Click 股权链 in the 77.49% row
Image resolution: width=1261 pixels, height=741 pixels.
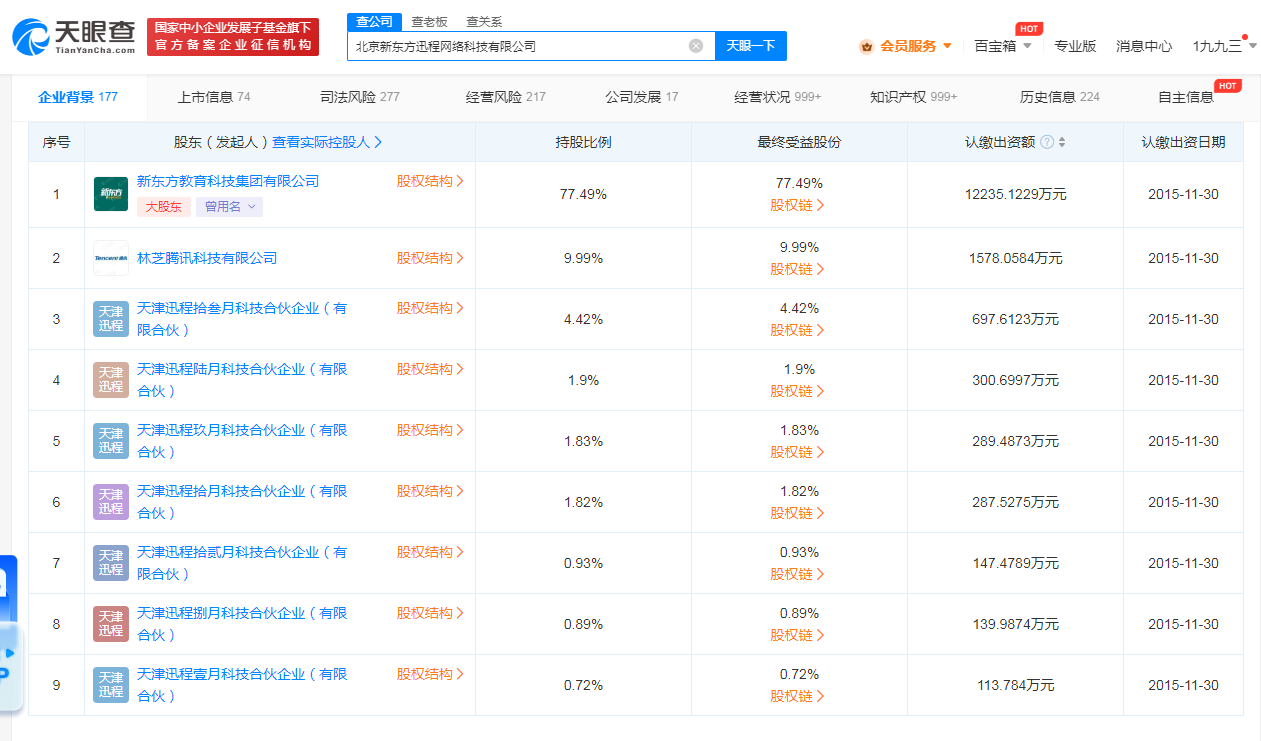[798, 205]
